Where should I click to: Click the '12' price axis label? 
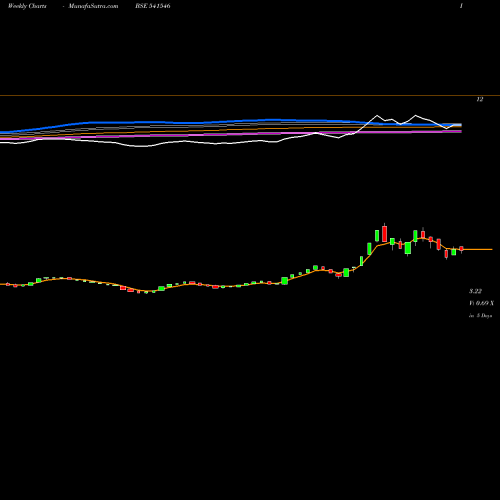(480, 99)
